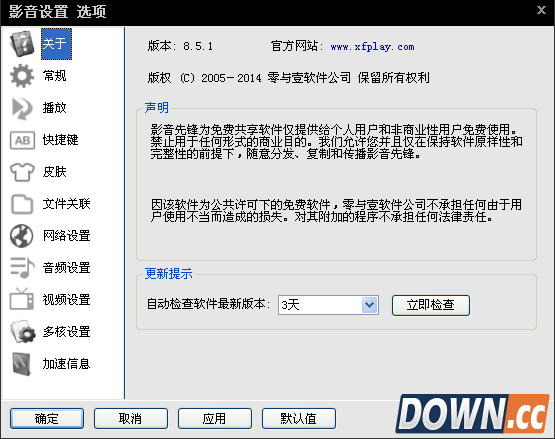Viewport: 555px width, 439px height.
Task: Apply changes with 应用 button
Action: click(214, 418)
